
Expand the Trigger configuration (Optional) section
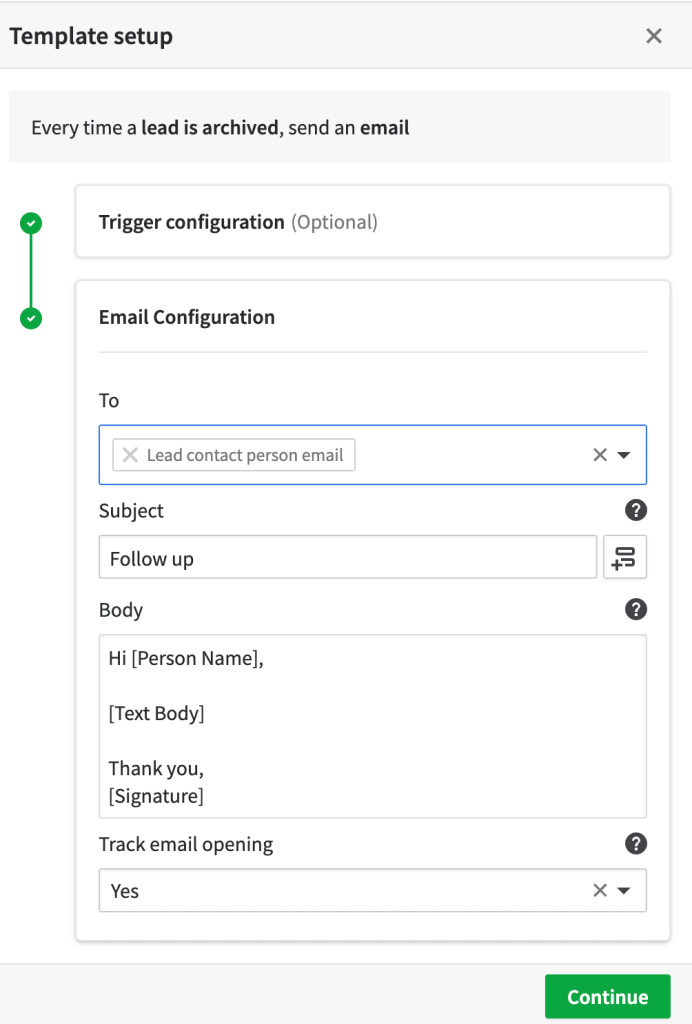[372, 221]
